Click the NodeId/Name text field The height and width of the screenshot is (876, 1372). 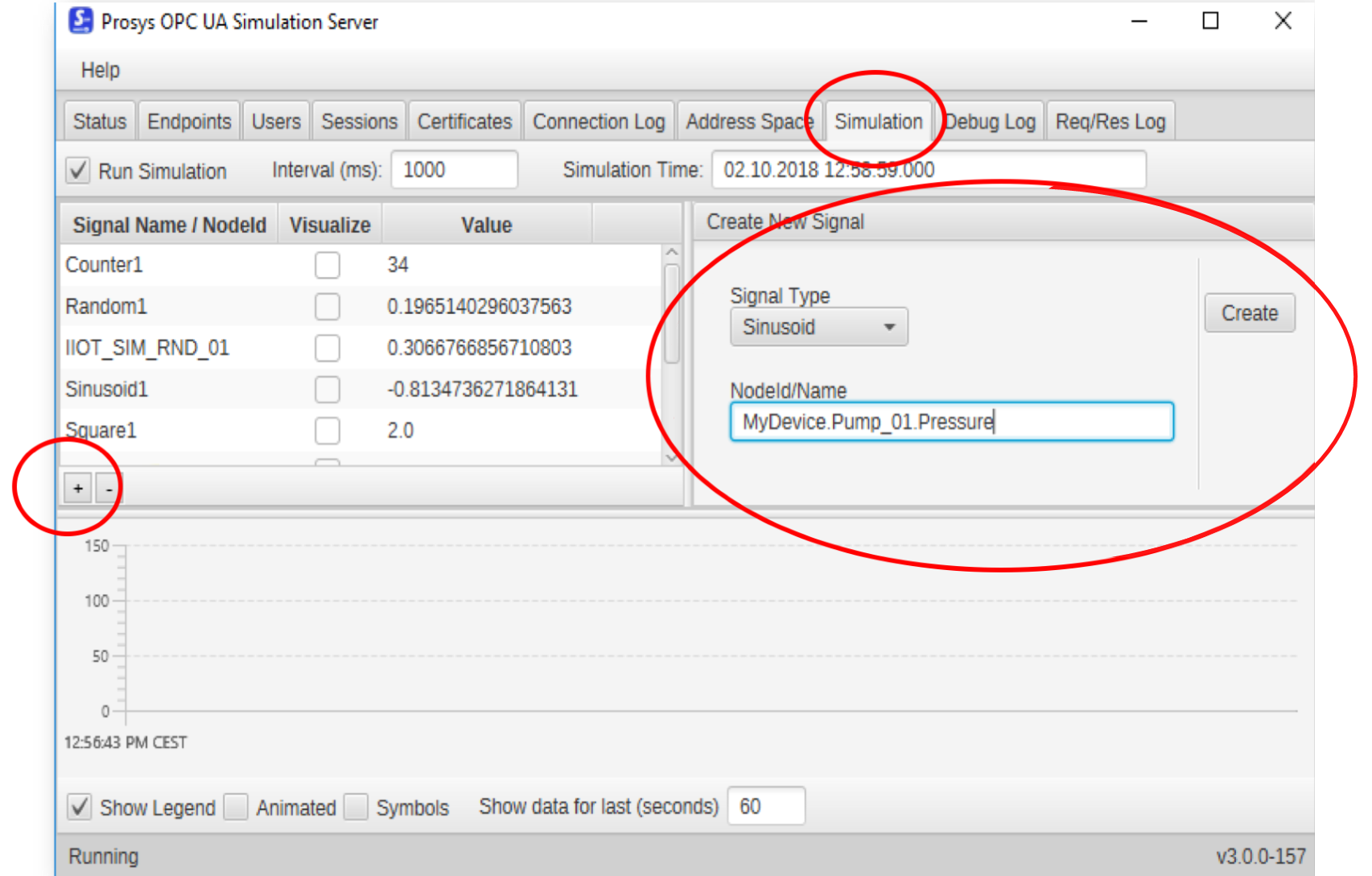point(951,422)
